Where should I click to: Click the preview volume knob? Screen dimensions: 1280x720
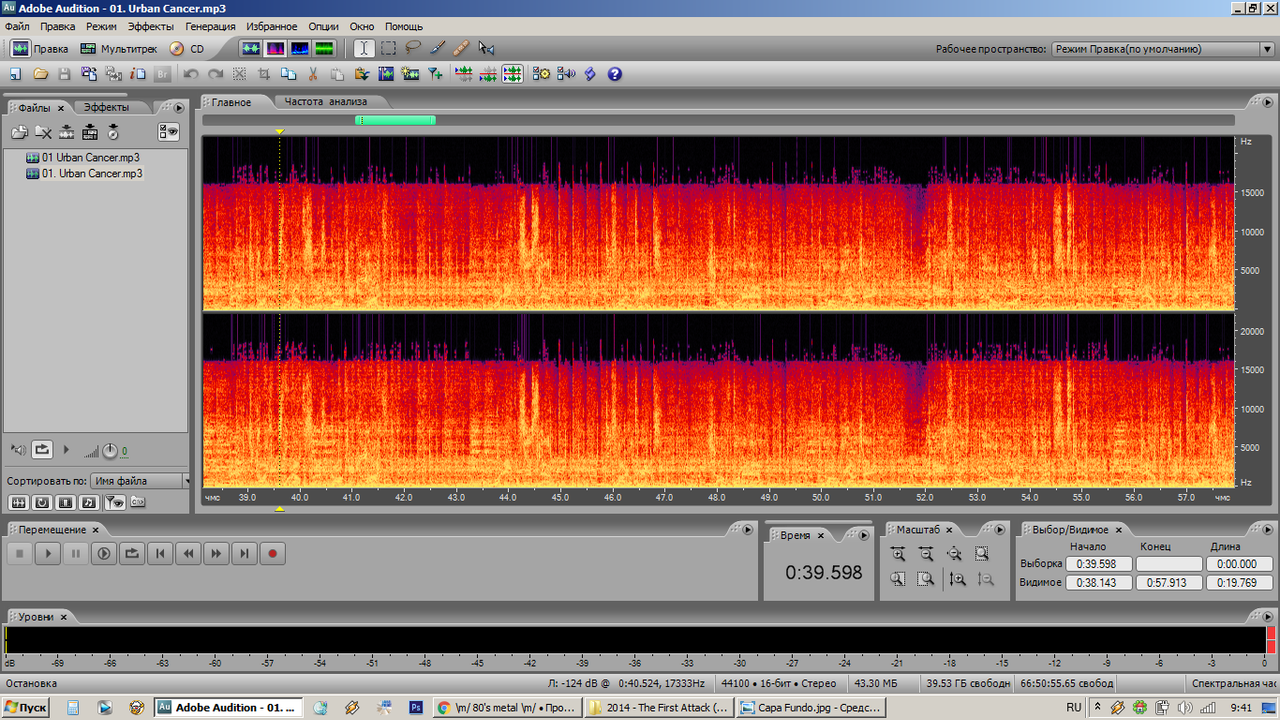point(110,451)
